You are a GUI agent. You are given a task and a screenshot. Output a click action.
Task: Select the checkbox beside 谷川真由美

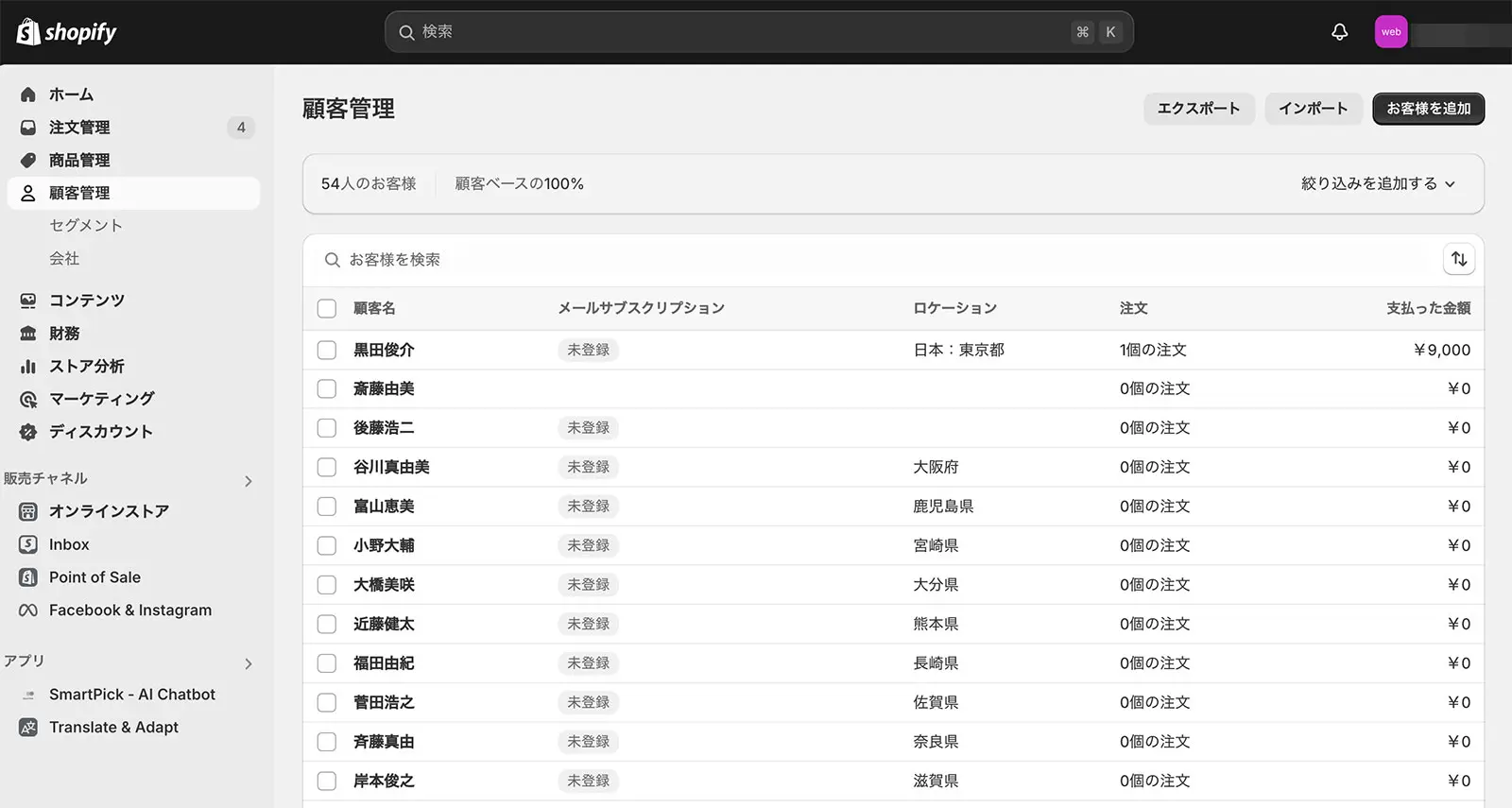[x=327, y=467]
